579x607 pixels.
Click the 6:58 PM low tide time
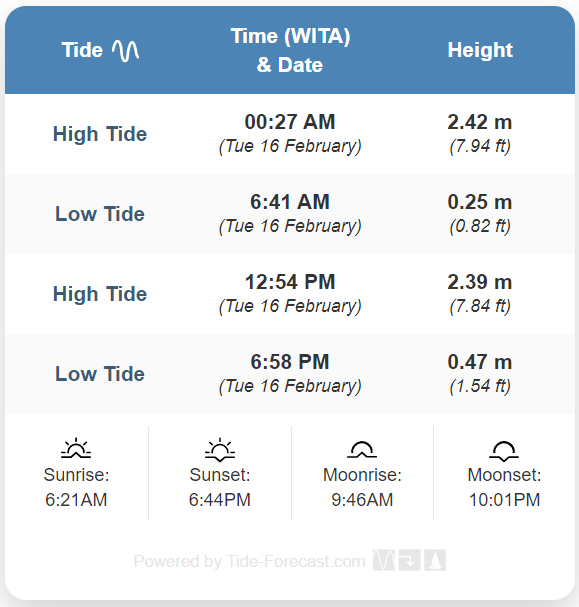point(290,362)
